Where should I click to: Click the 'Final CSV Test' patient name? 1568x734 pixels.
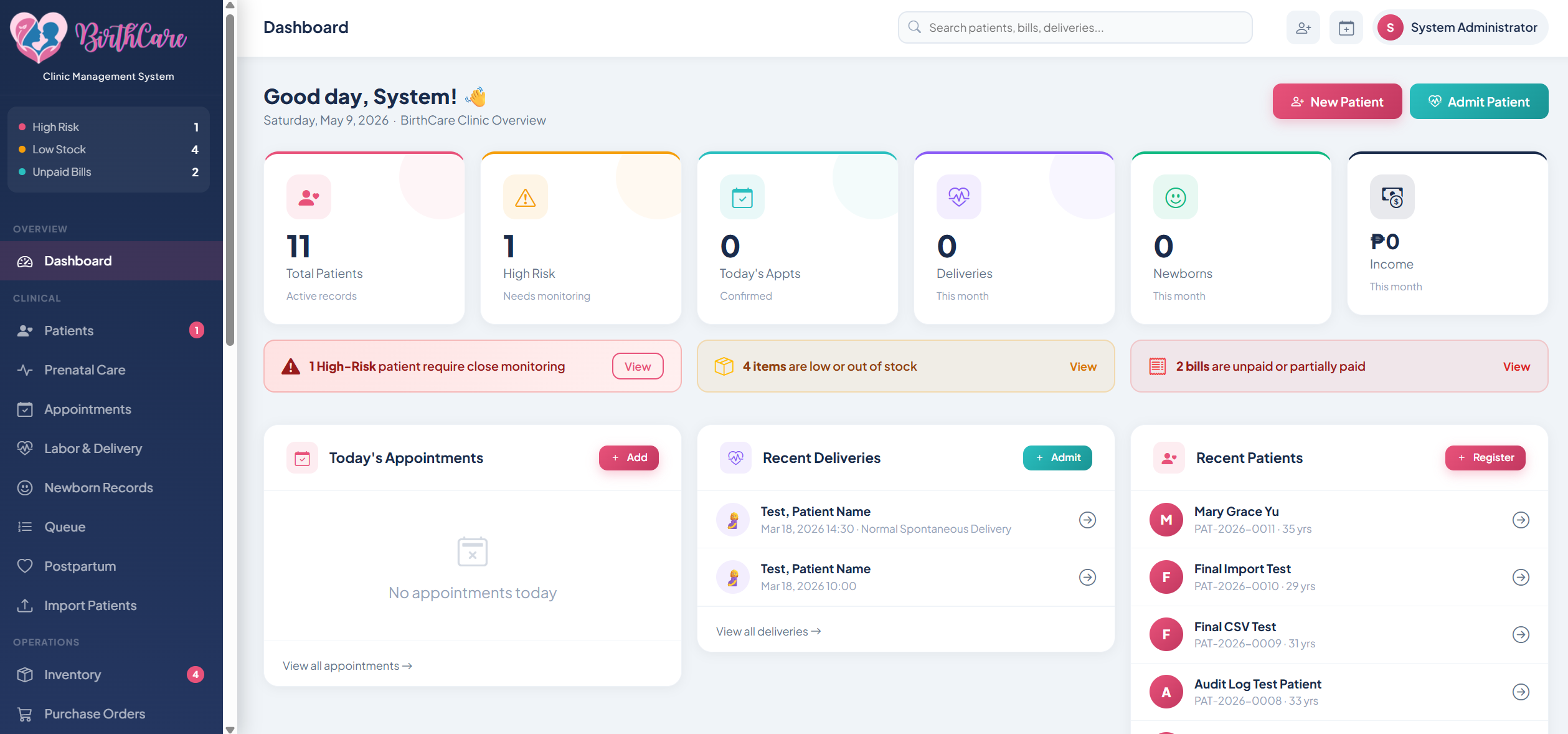tap(1235, 626)
